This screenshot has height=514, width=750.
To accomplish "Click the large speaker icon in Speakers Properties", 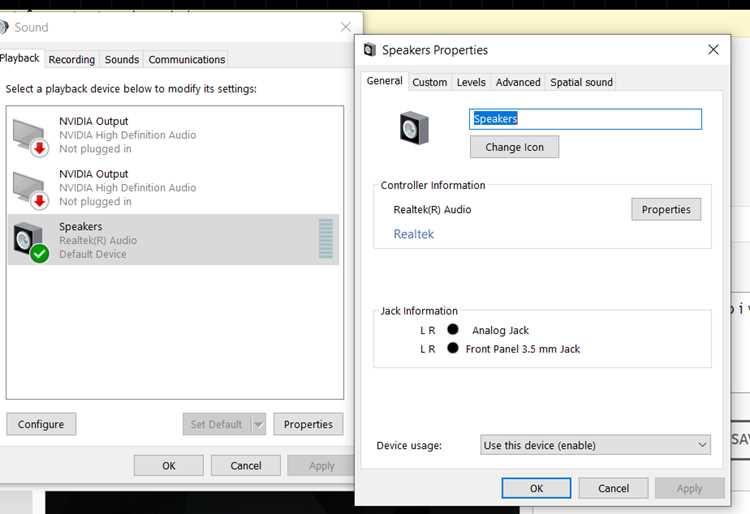I will [x=414, y=128].
